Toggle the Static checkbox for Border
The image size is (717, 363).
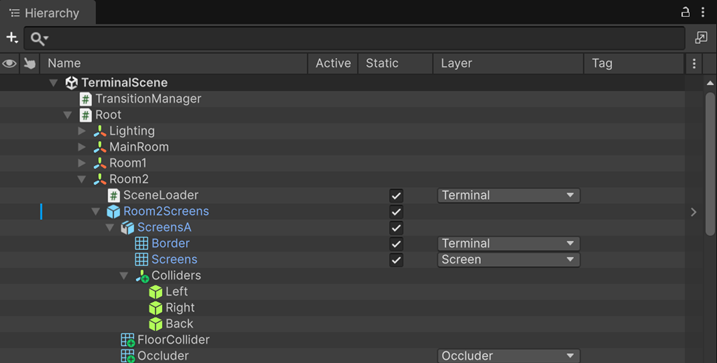click(x=396, y=244)
